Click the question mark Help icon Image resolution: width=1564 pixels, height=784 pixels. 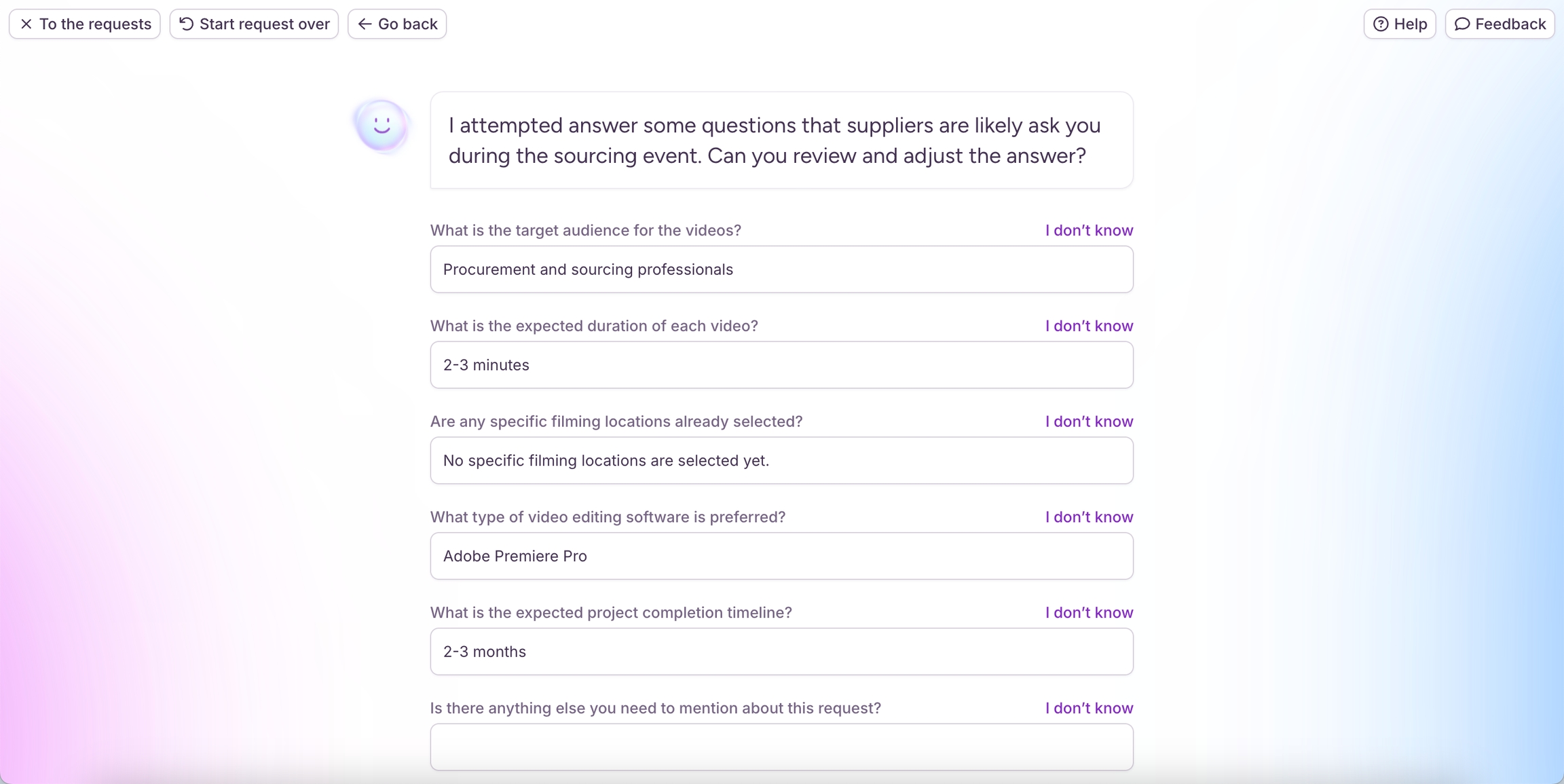tap(1381, 24)
